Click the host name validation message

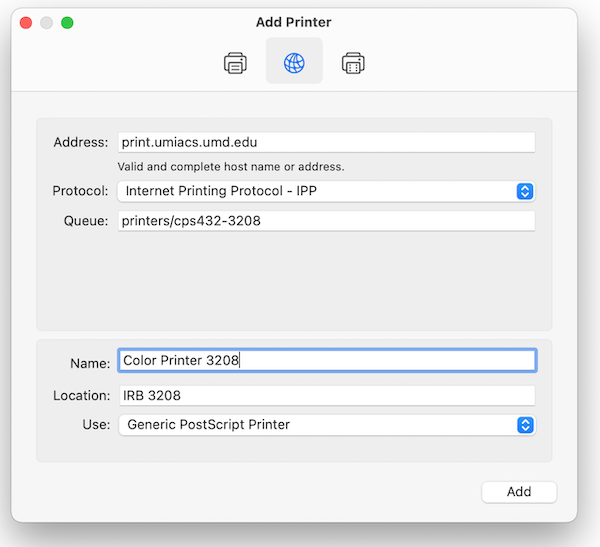click(x=231, y=166)
